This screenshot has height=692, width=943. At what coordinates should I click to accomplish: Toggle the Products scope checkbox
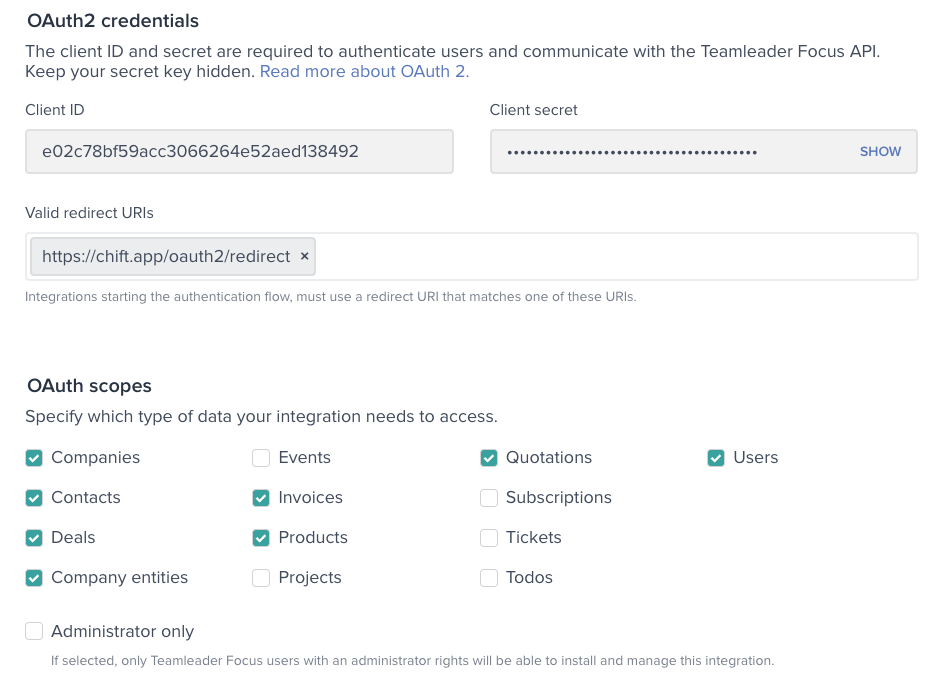click(x=261, y=538)
